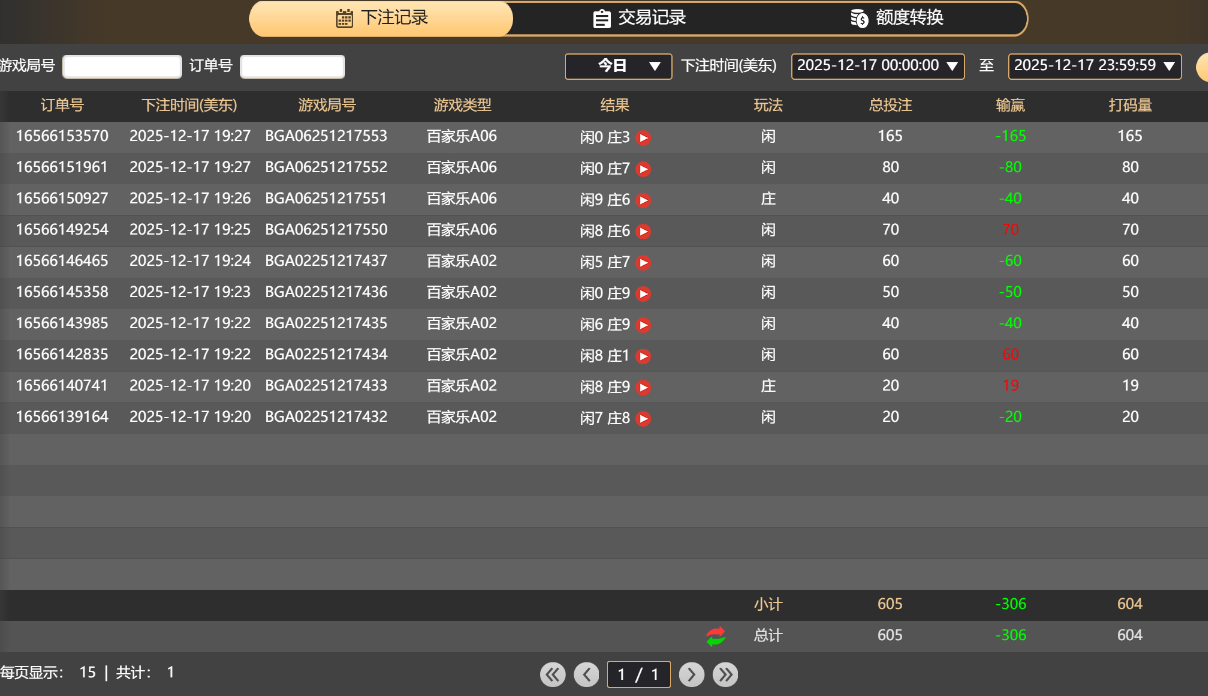Go to the previous page

[x=586, y=675]
